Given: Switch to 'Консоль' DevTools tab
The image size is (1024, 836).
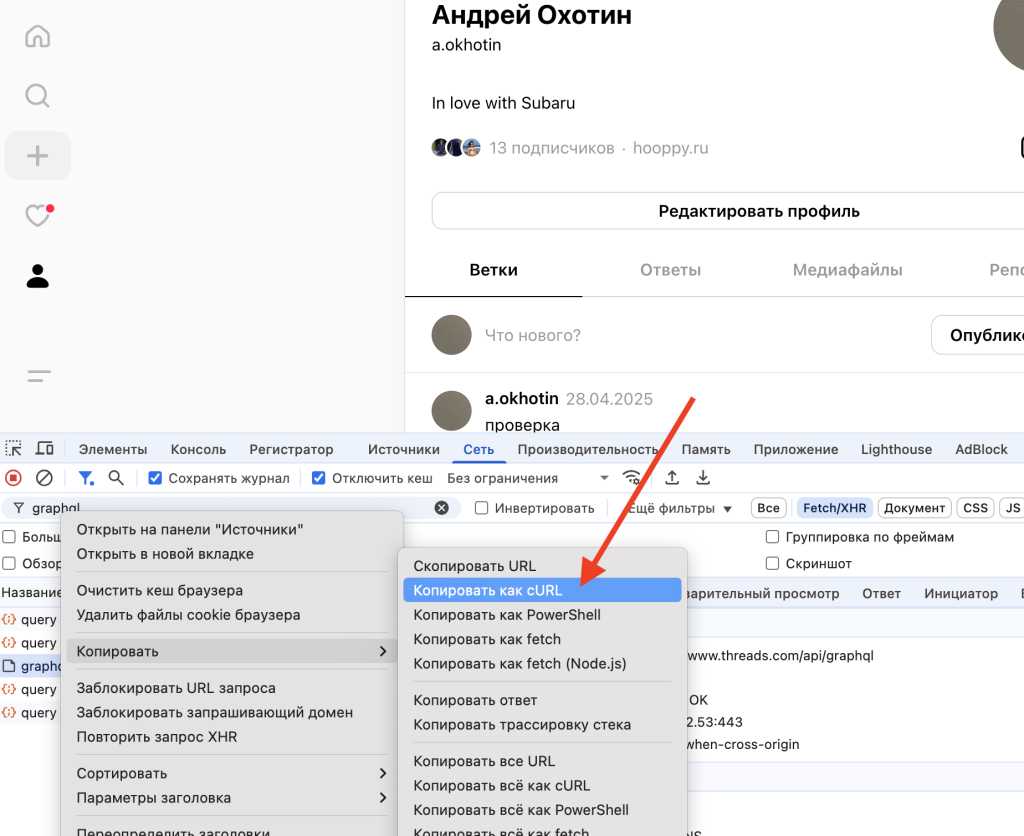Looking at the screenshot, I should tap(198, 449).
